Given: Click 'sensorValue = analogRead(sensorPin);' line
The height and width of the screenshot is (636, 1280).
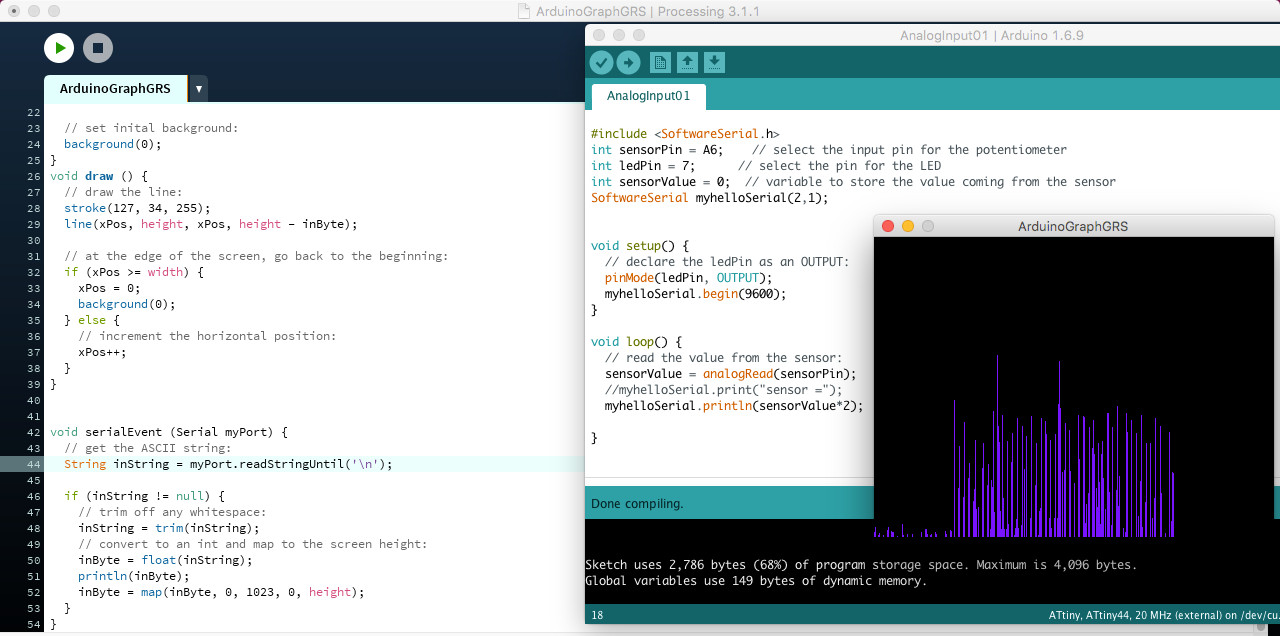Looking at the screenshot, I should point(731,374).
